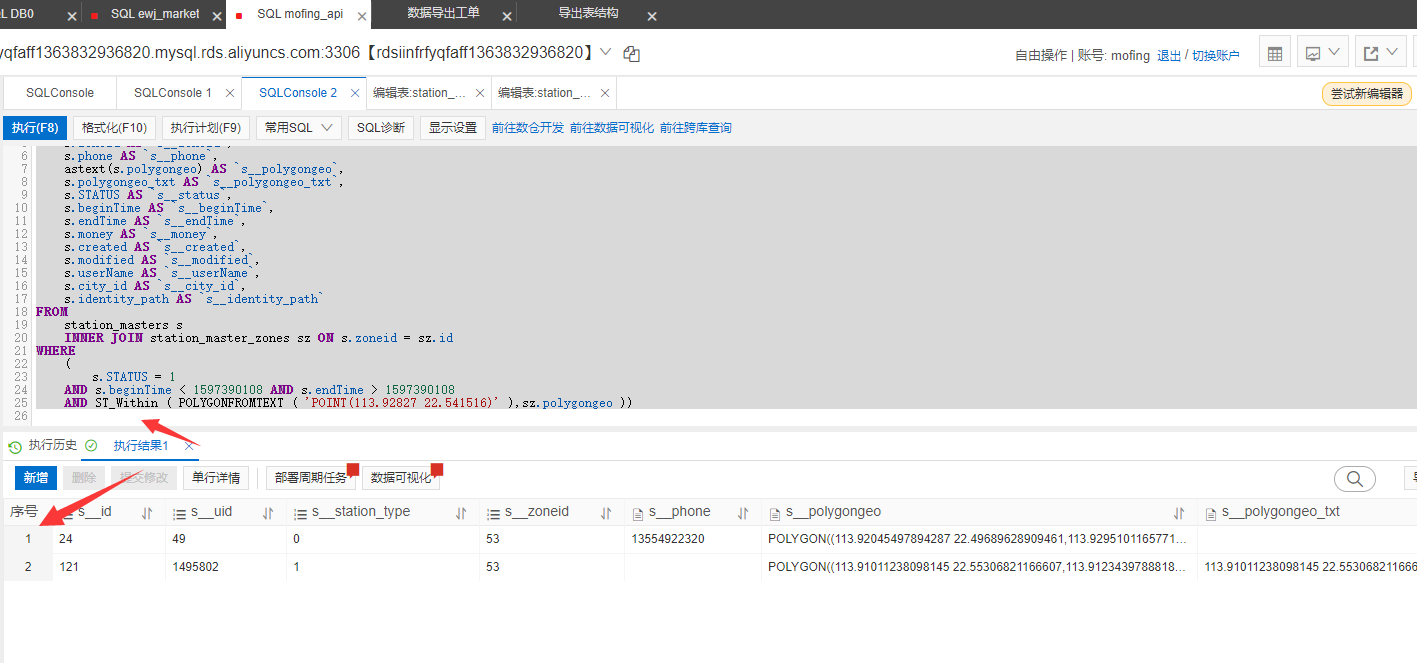Open the chevron beside the export icon
The width and height of the screenshot is (1417, 663).
(x=1391, y=53)
